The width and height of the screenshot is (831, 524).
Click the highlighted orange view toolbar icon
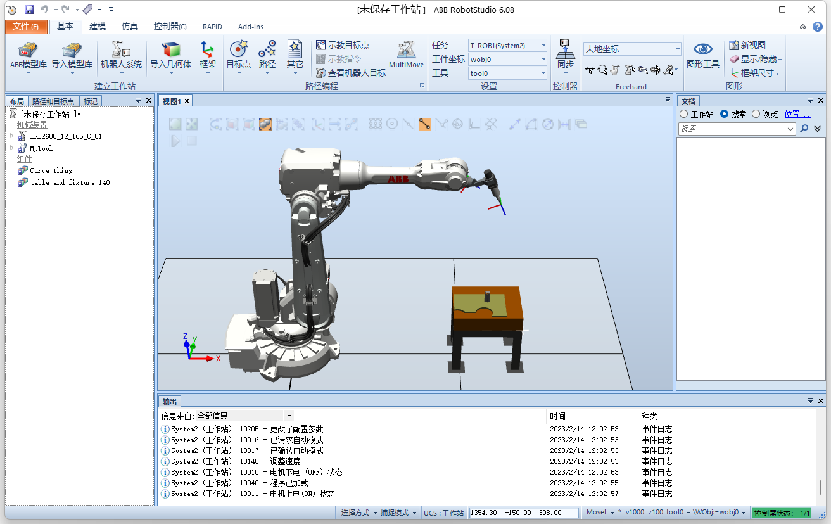[x=266, y=125]
